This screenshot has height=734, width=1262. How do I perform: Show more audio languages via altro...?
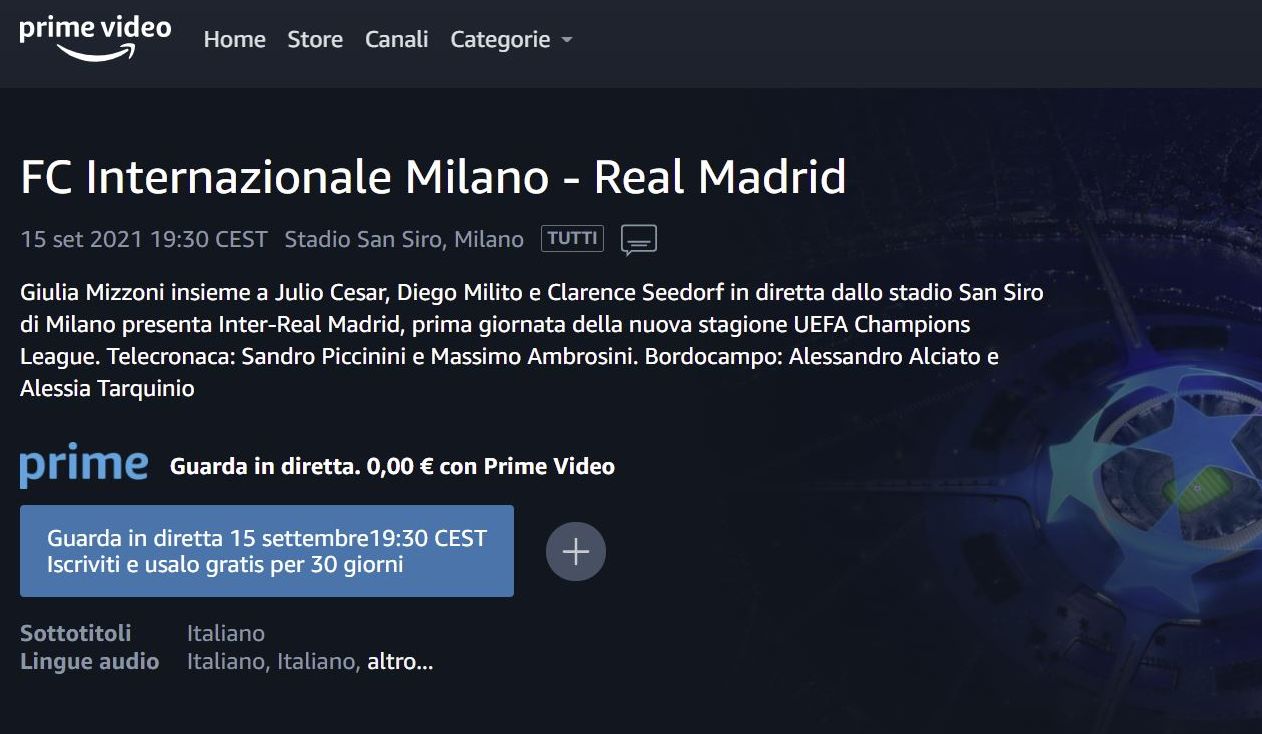tap(400, 661)
